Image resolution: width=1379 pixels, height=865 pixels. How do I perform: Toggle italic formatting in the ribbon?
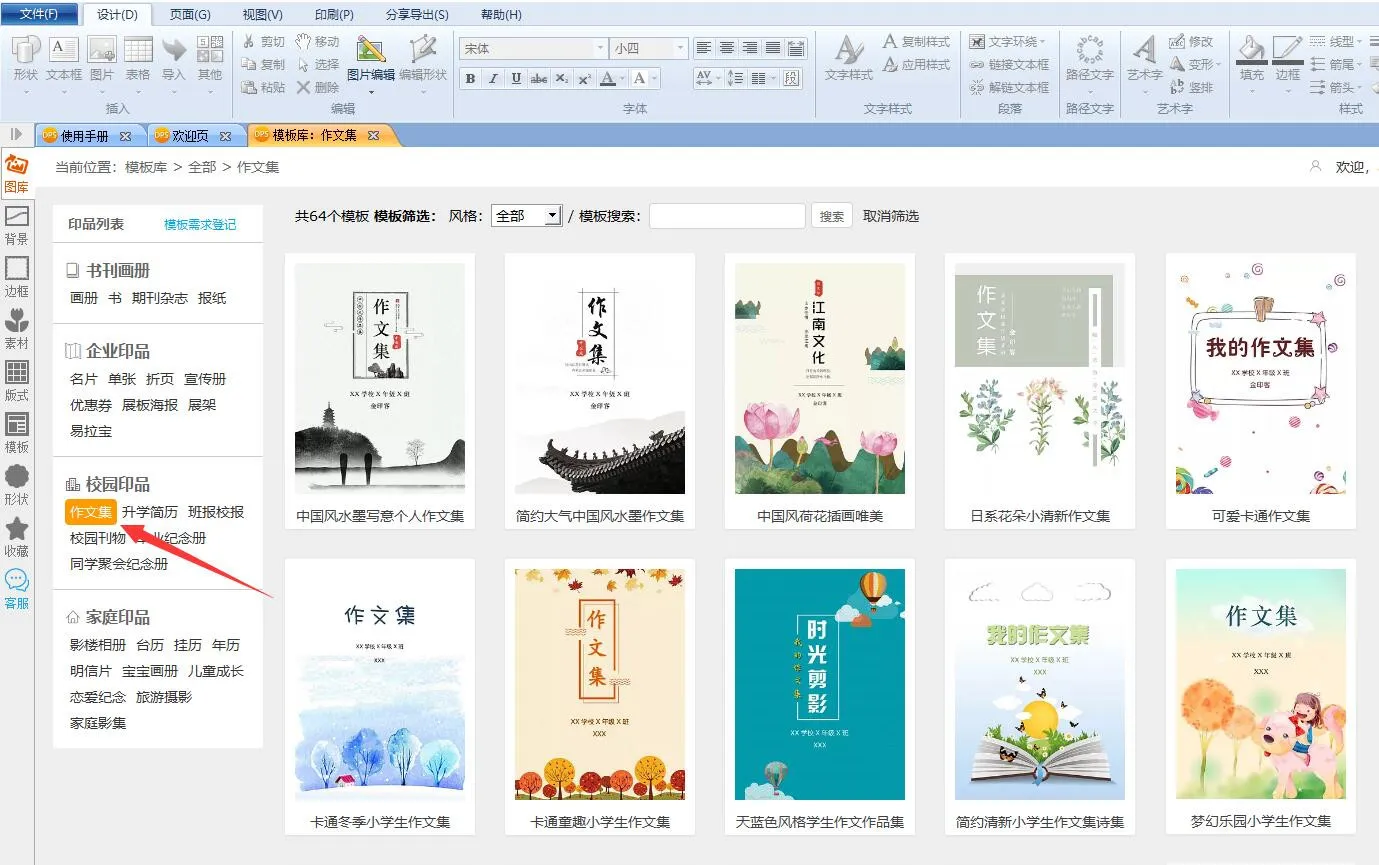(x=493, y=79)
